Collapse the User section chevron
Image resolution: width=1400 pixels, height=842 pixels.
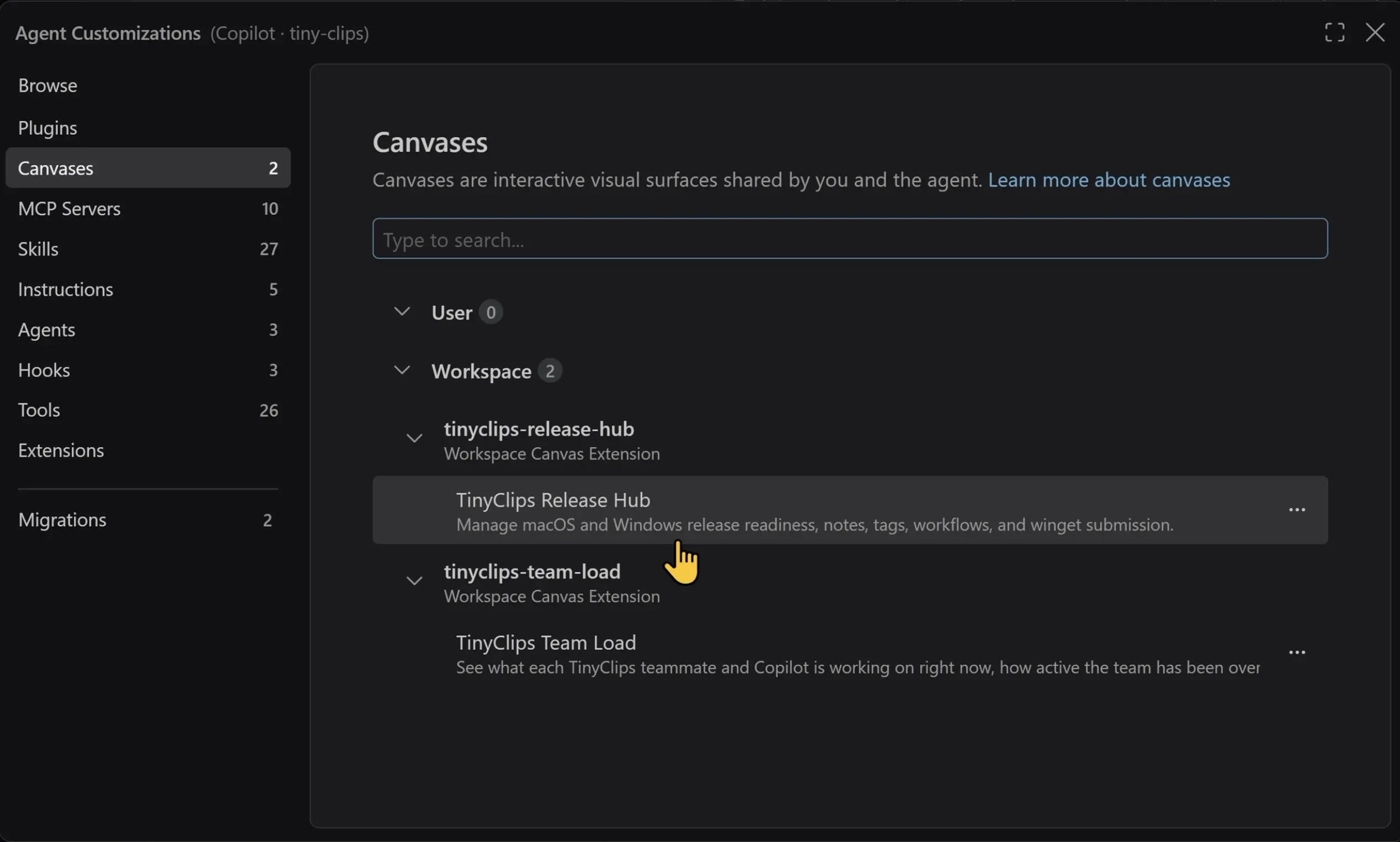click(x=402, y=311)
